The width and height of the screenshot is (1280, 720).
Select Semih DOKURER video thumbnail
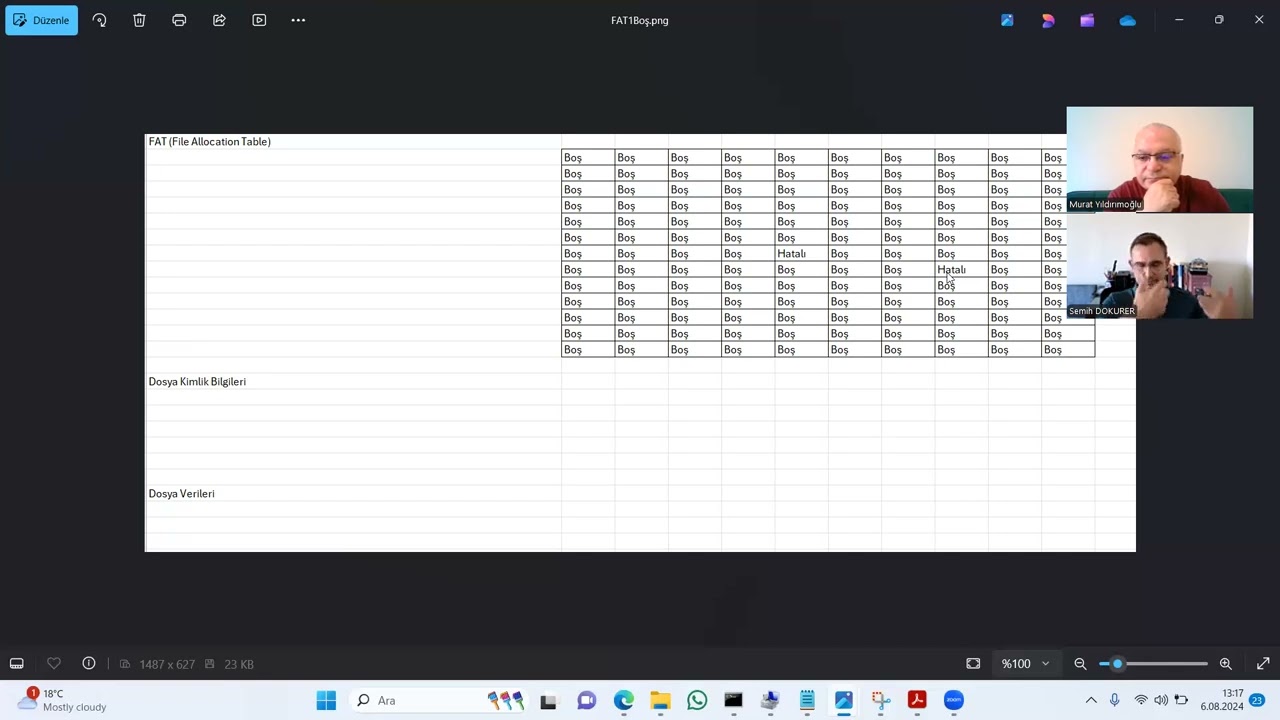1159,266
